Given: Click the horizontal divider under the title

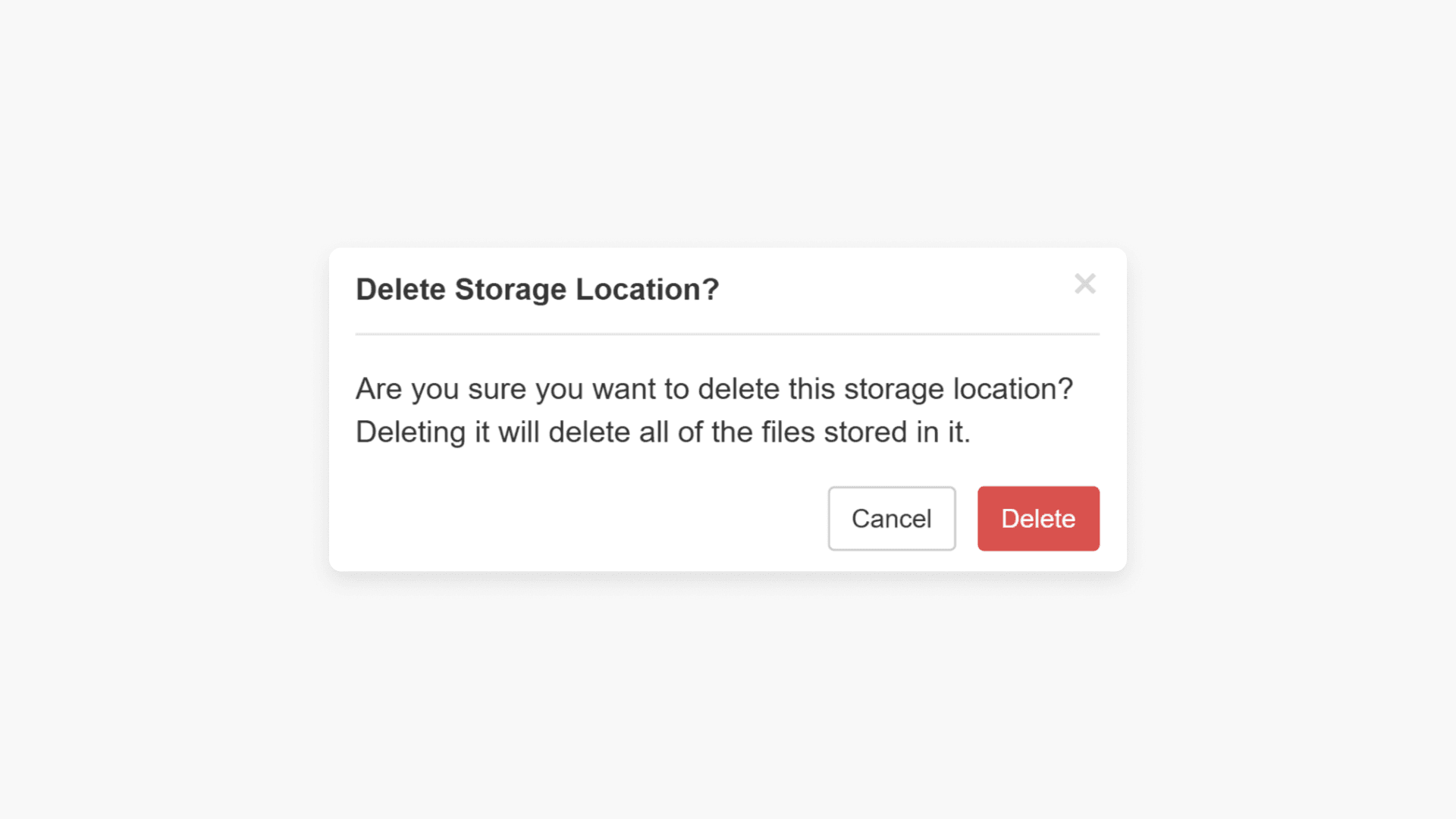Looking at the screenshot, I should (x=726, y=334).
